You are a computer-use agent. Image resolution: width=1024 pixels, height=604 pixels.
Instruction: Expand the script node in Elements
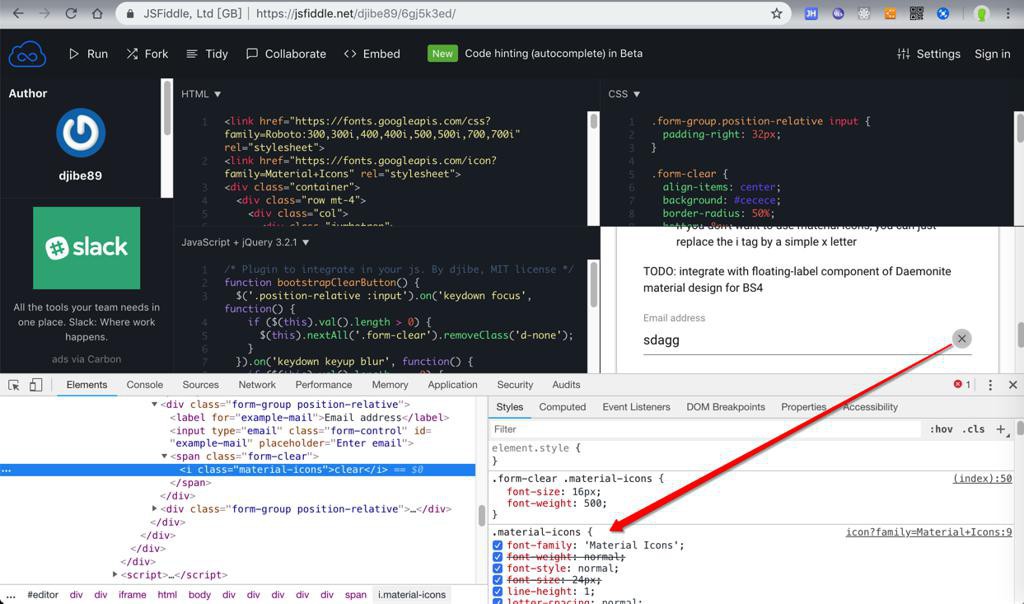point(115,575)
